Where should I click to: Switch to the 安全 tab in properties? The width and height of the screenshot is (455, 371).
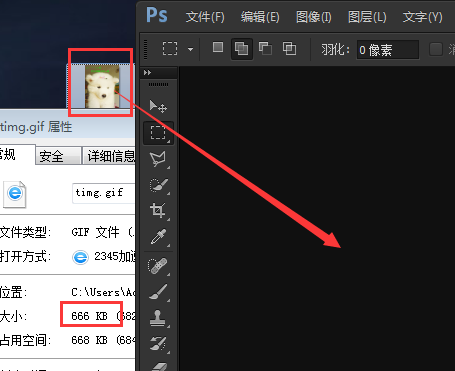tap(58, 156)
